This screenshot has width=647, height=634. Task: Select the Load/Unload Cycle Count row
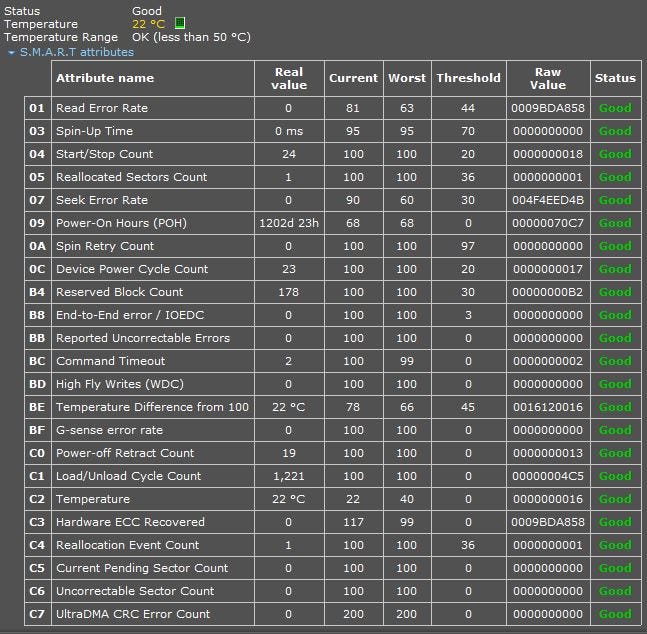[128, 476]
